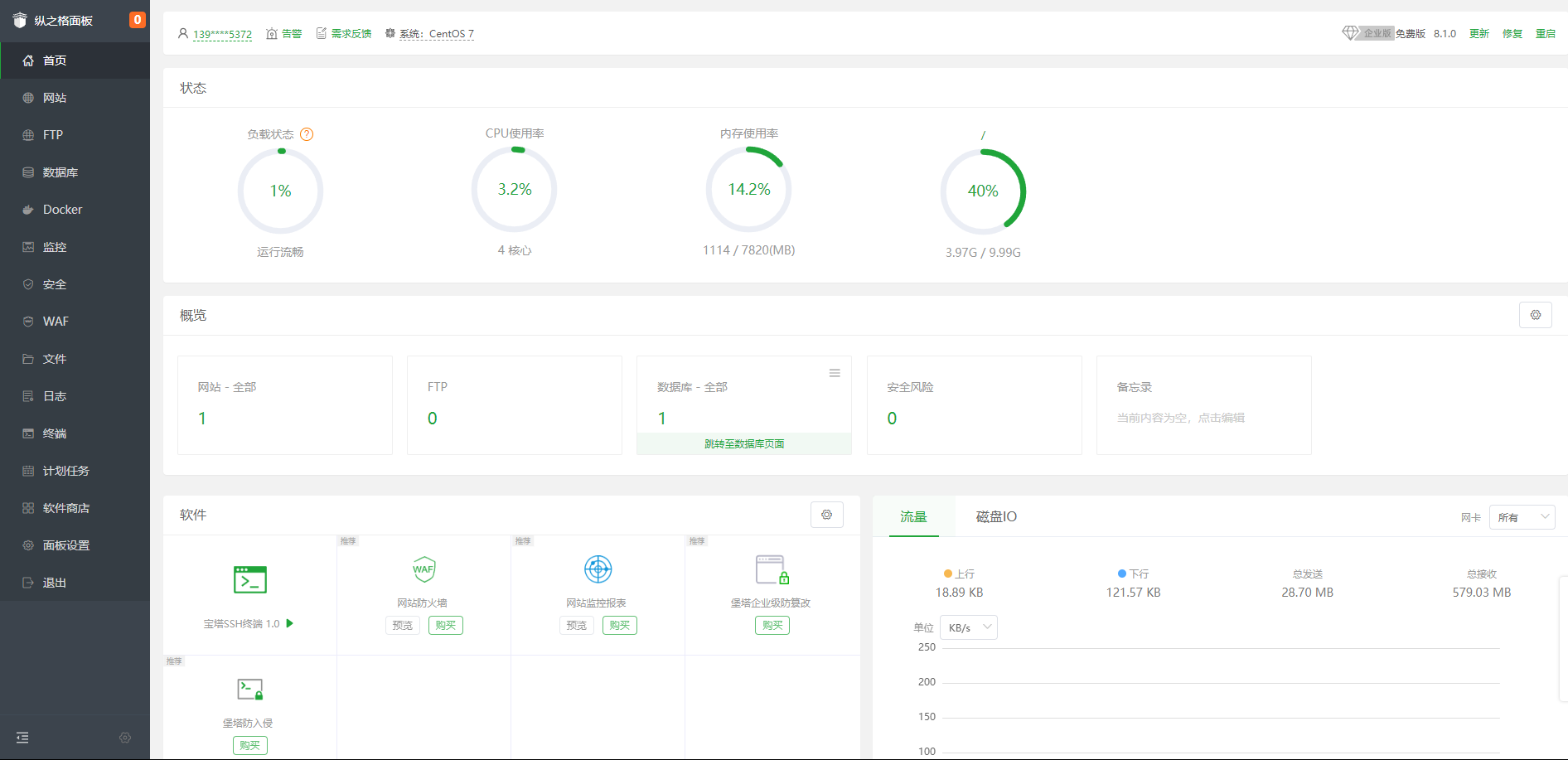1568x760 pixels.
Task: Click the 网站监控报表 target icon
Action: [x=598, y=569]
